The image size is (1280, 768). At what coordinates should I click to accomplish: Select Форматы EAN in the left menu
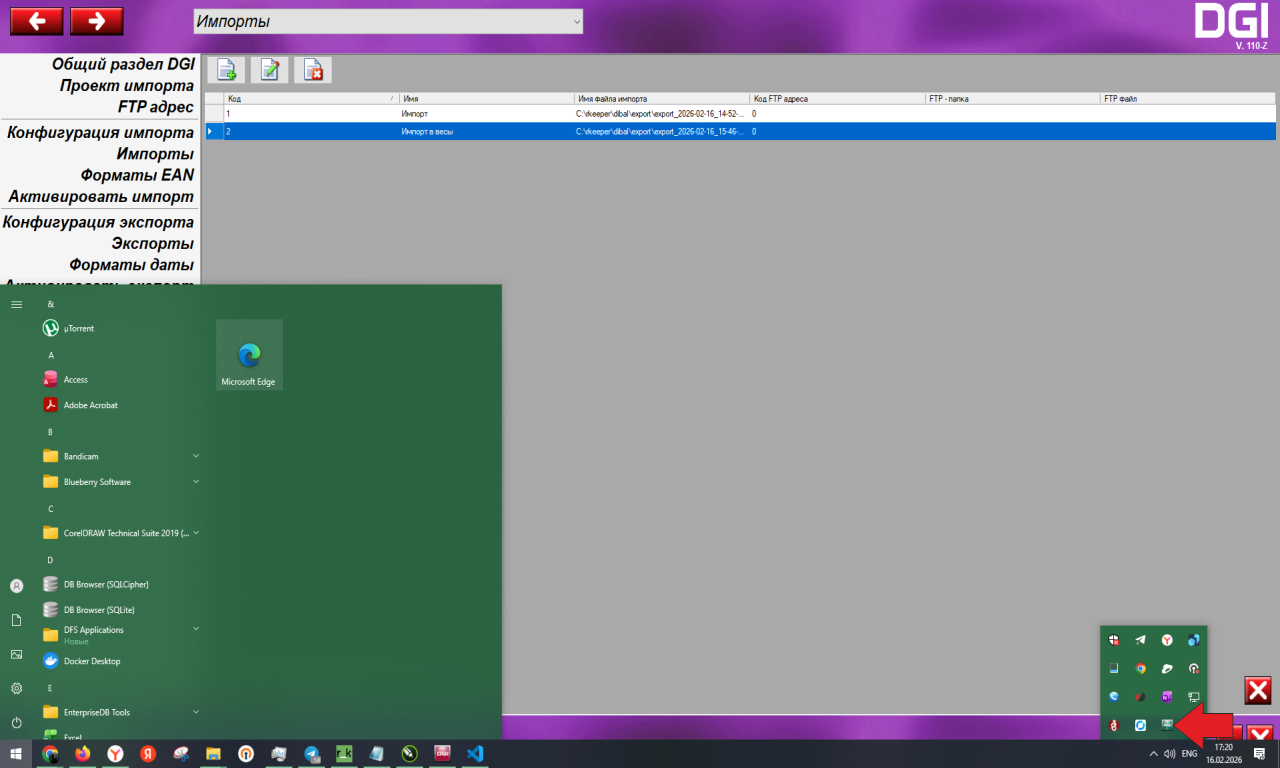coord(137,175)
